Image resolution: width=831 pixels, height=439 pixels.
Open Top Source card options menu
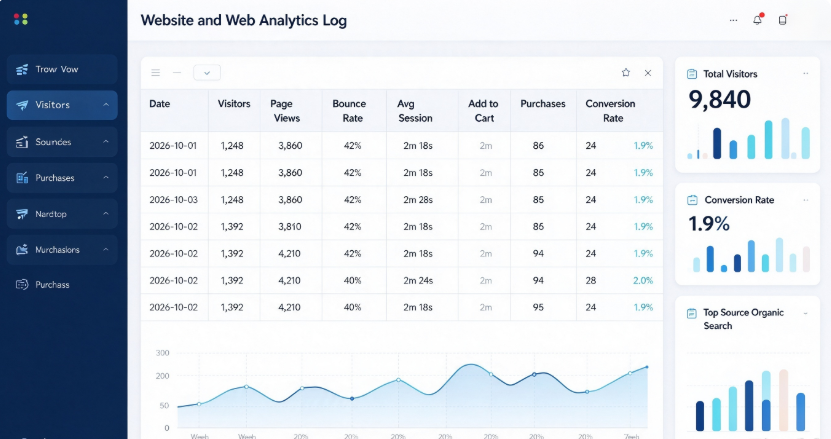(x=806, y=313)
